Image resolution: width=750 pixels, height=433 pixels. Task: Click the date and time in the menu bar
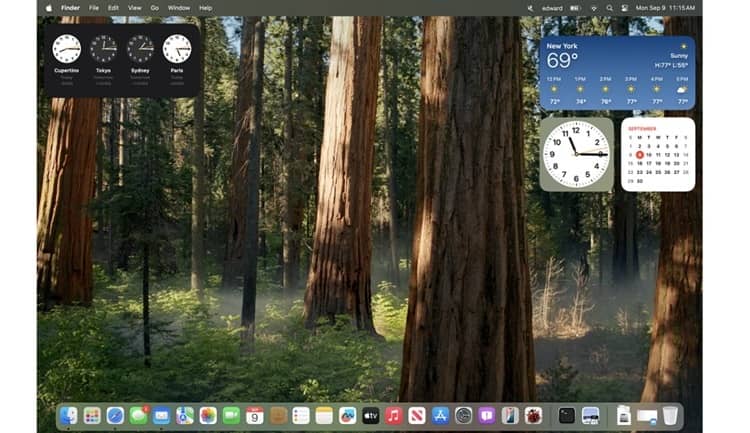(x=665, y=8)
